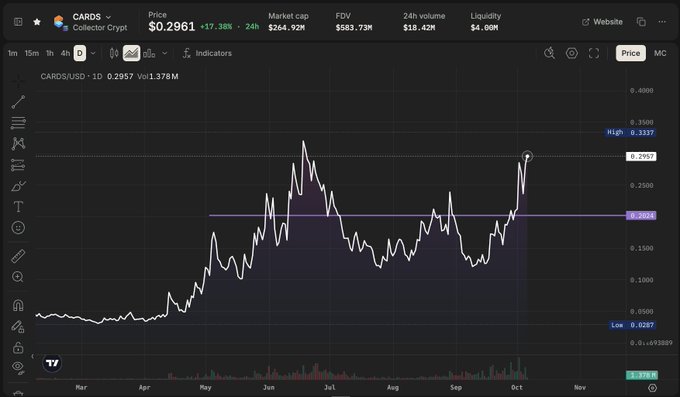
Task: Collapse the panel with left chevron
Action: 32,356
